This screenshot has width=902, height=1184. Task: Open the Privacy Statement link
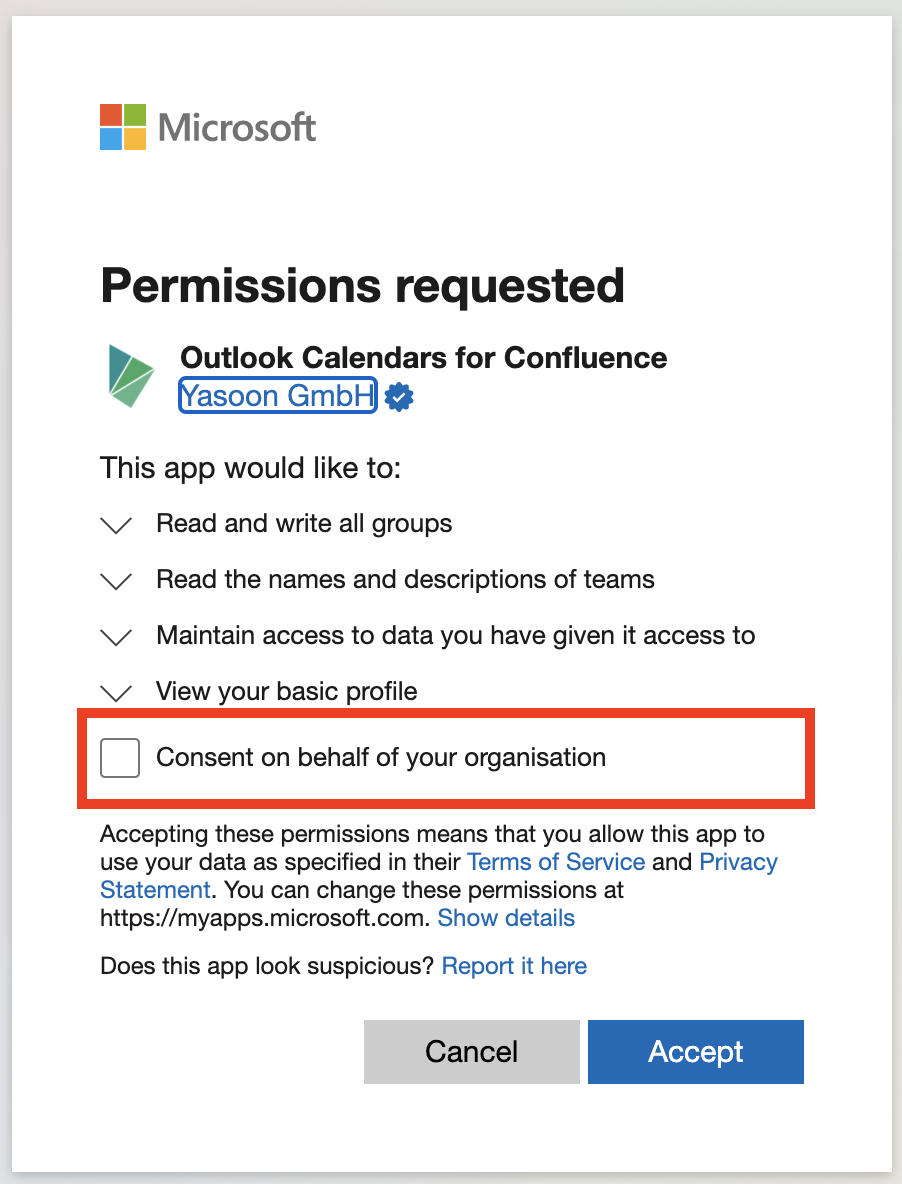738,862
